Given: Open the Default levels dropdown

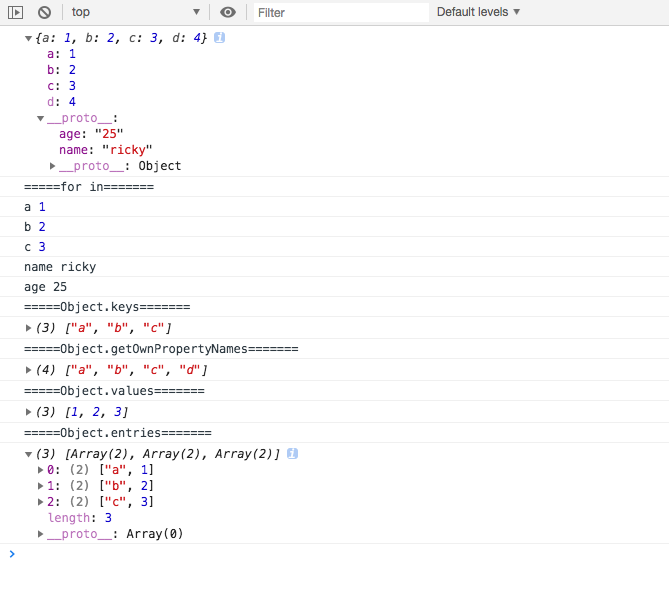Looking at the screenshot, I should (478, 12).
